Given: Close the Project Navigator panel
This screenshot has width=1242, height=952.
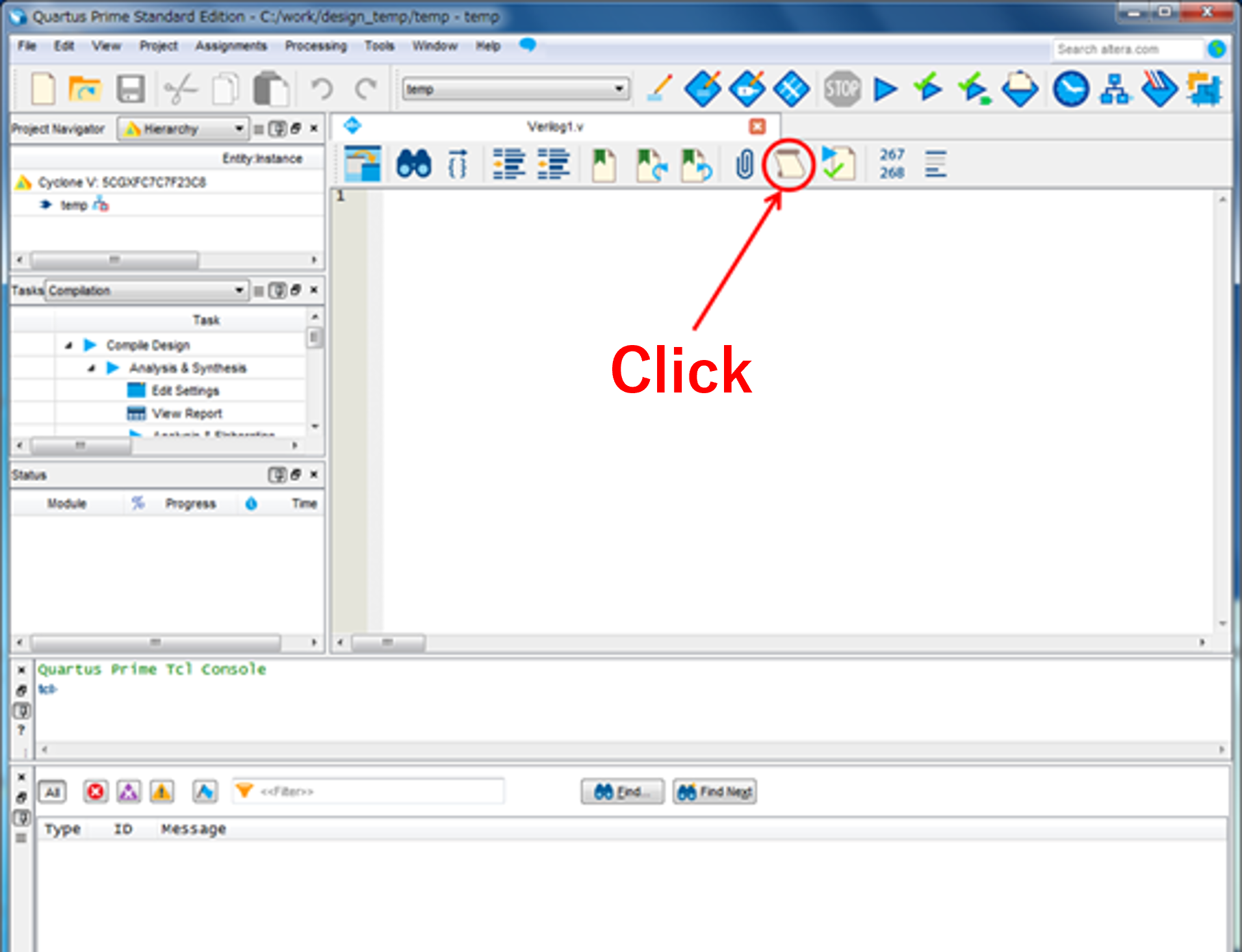Looking at the screenshot, I should coord(314,129).
